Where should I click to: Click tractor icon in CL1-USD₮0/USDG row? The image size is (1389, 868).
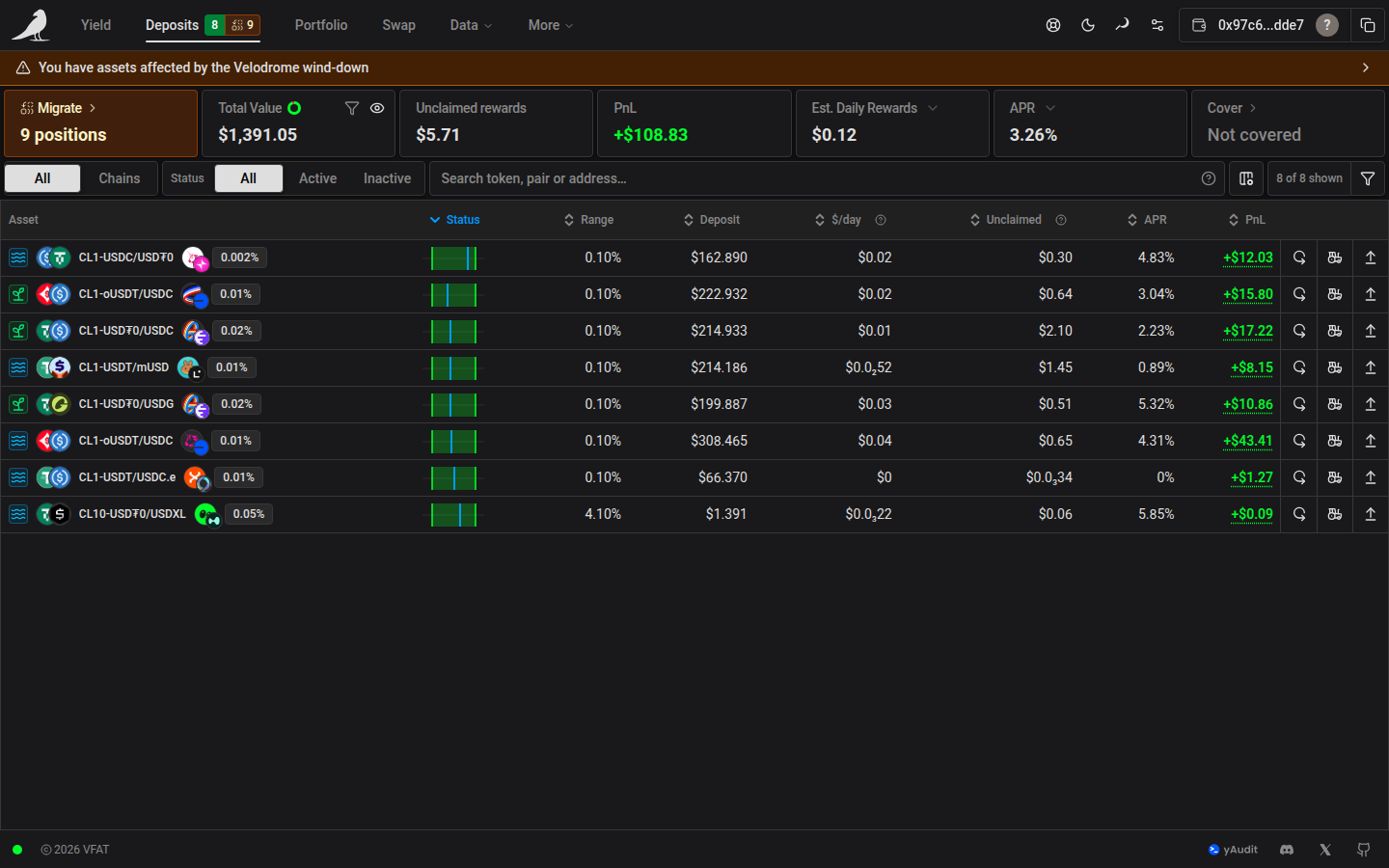tap(1335, 404)
